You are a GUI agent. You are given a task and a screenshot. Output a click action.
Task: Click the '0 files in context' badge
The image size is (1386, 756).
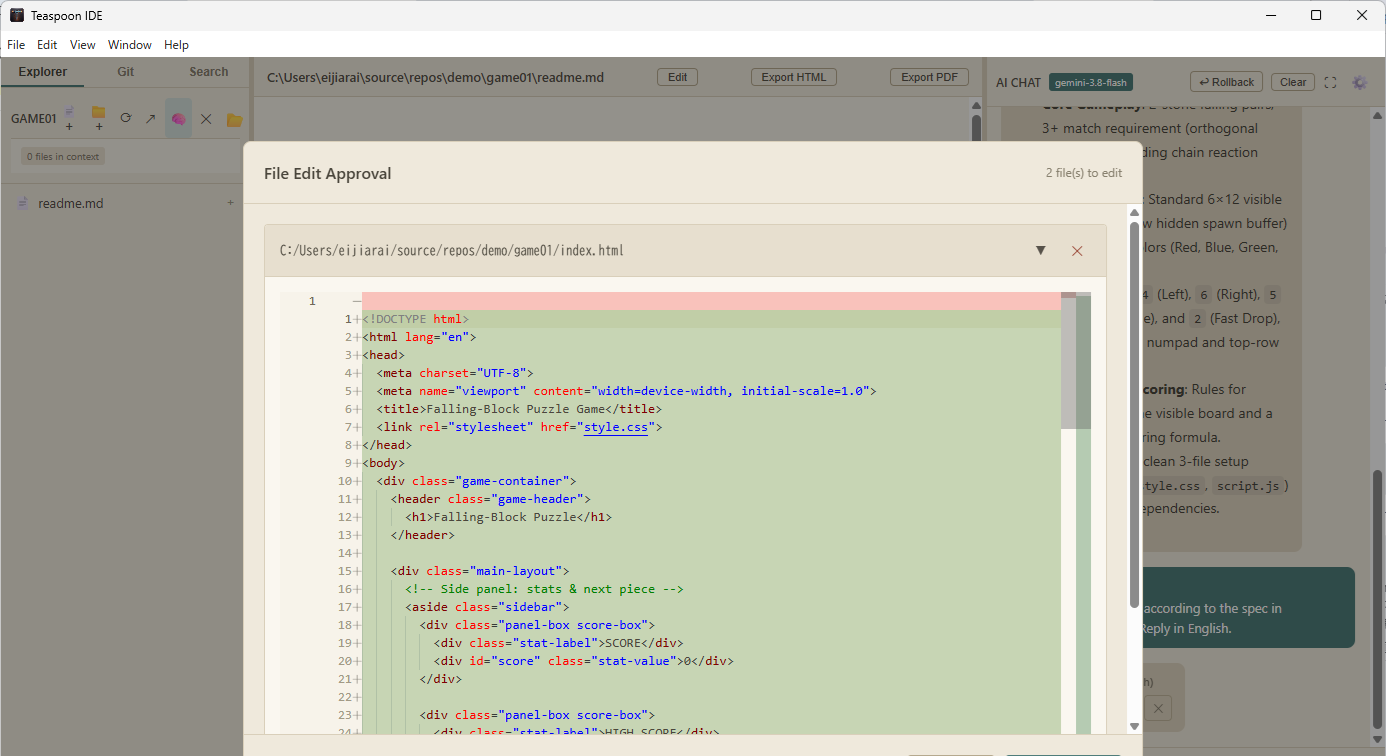(x=63, y=156)
